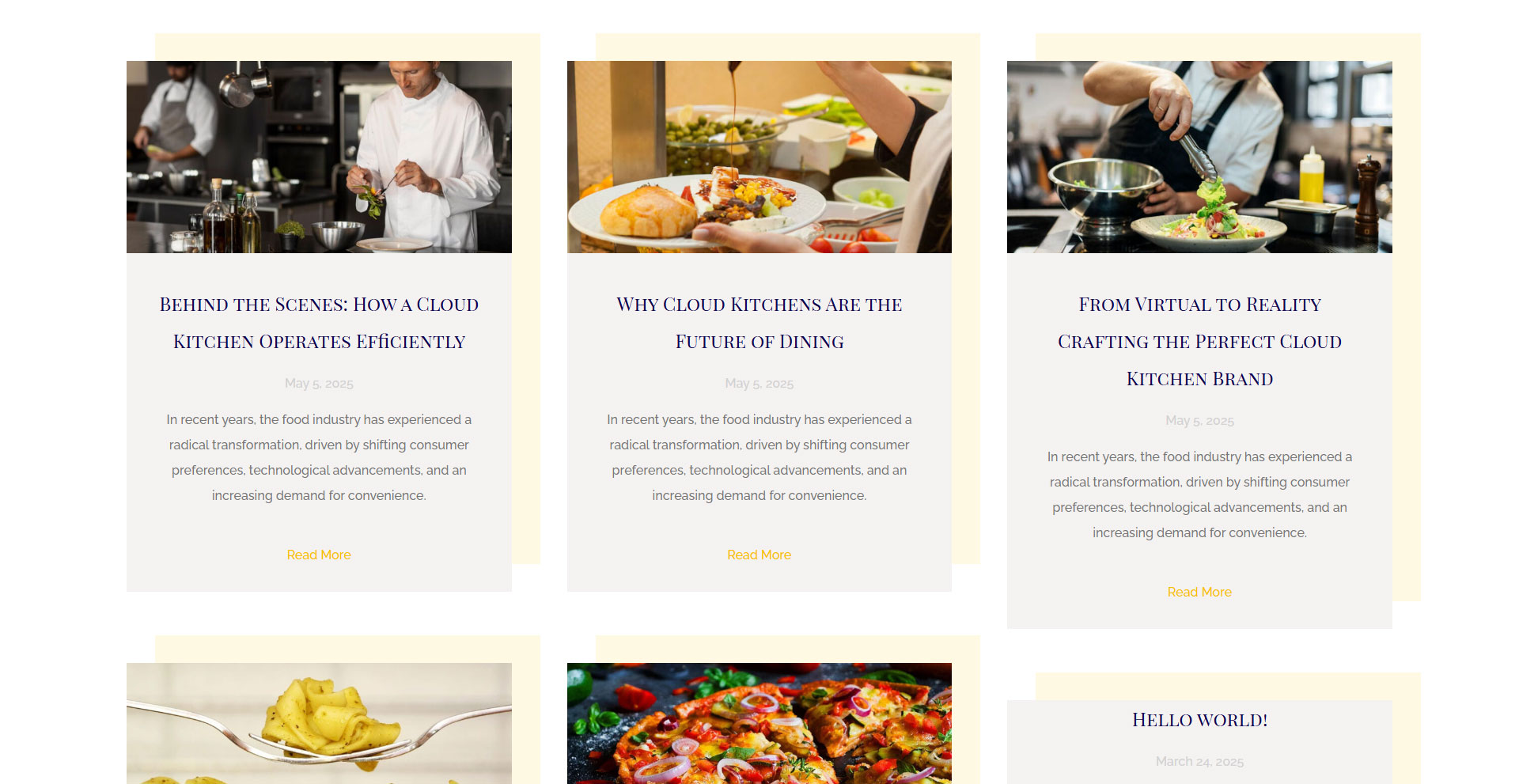Click the May 5, 2025 date on first post
The height and width of the screenshot is (784, 1519).
pos(319,384)
